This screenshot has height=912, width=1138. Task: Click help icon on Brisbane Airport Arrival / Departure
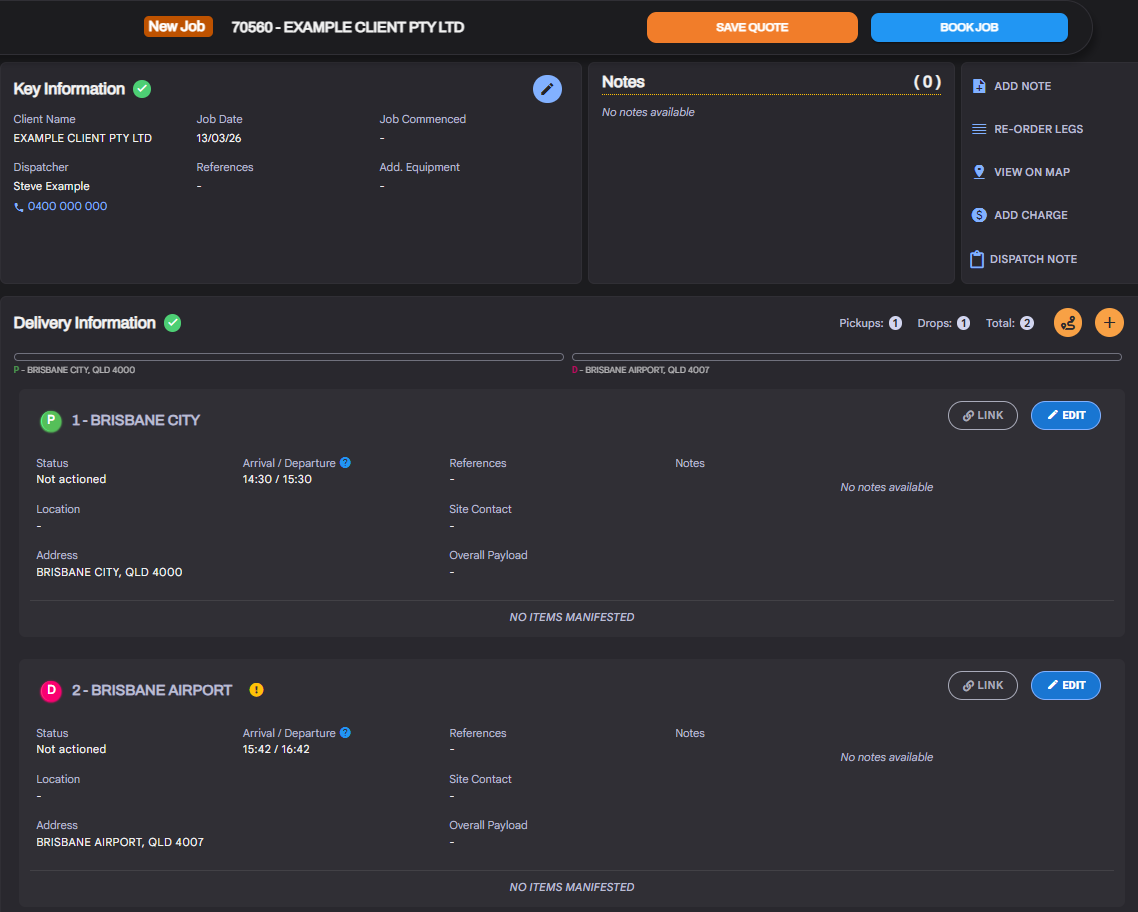(x=345, y=733)
